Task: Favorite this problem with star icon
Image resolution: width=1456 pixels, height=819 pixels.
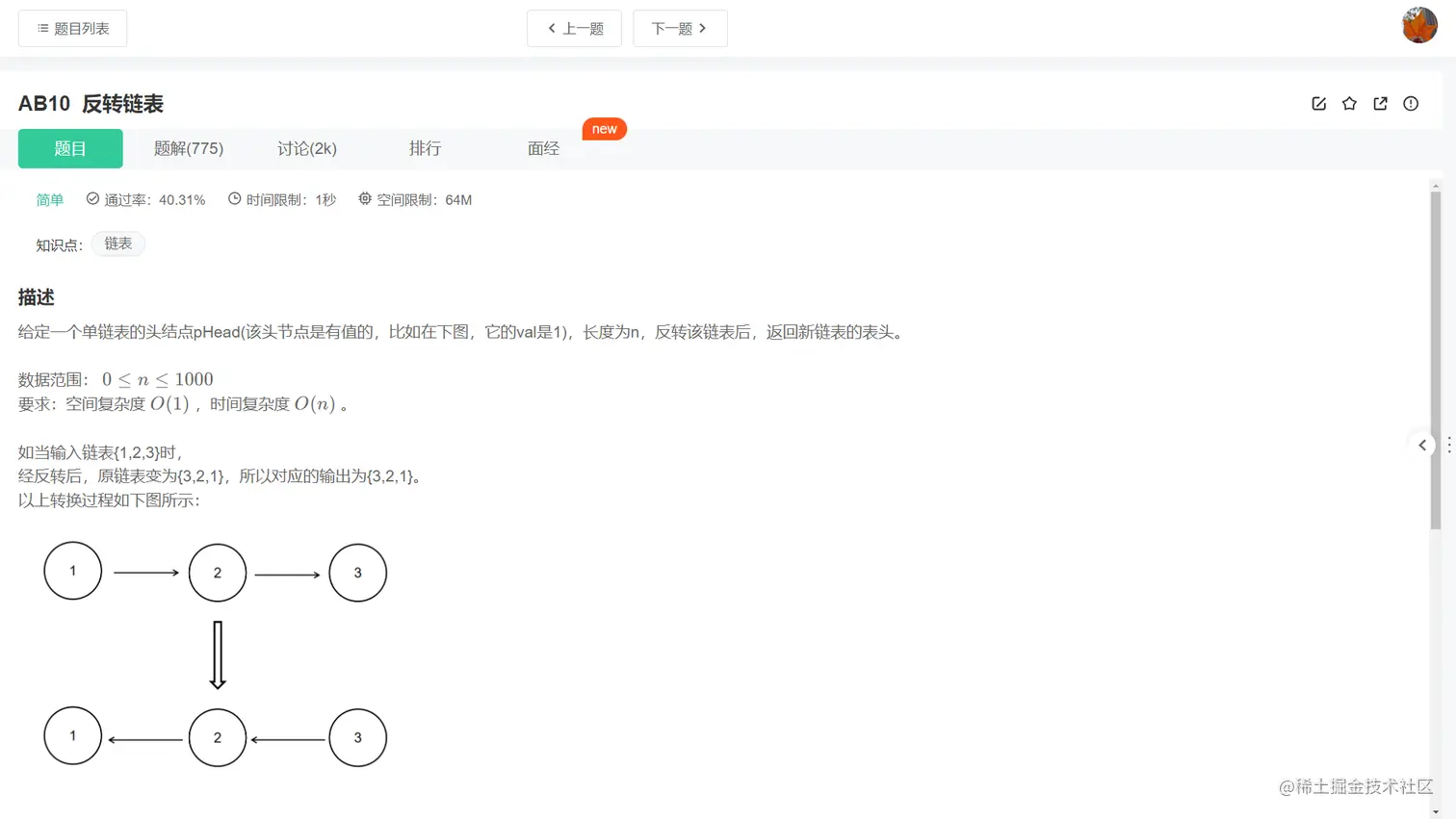Action: [x=1349, y=104]
